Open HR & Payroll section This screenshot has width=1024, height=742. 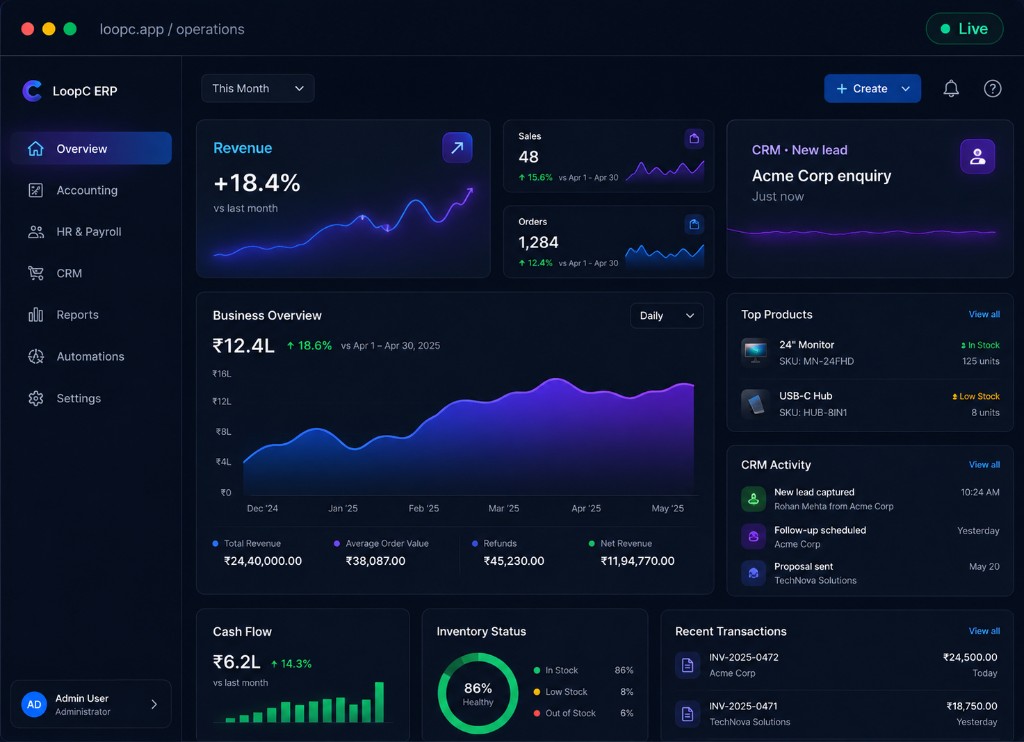point(91,232)
